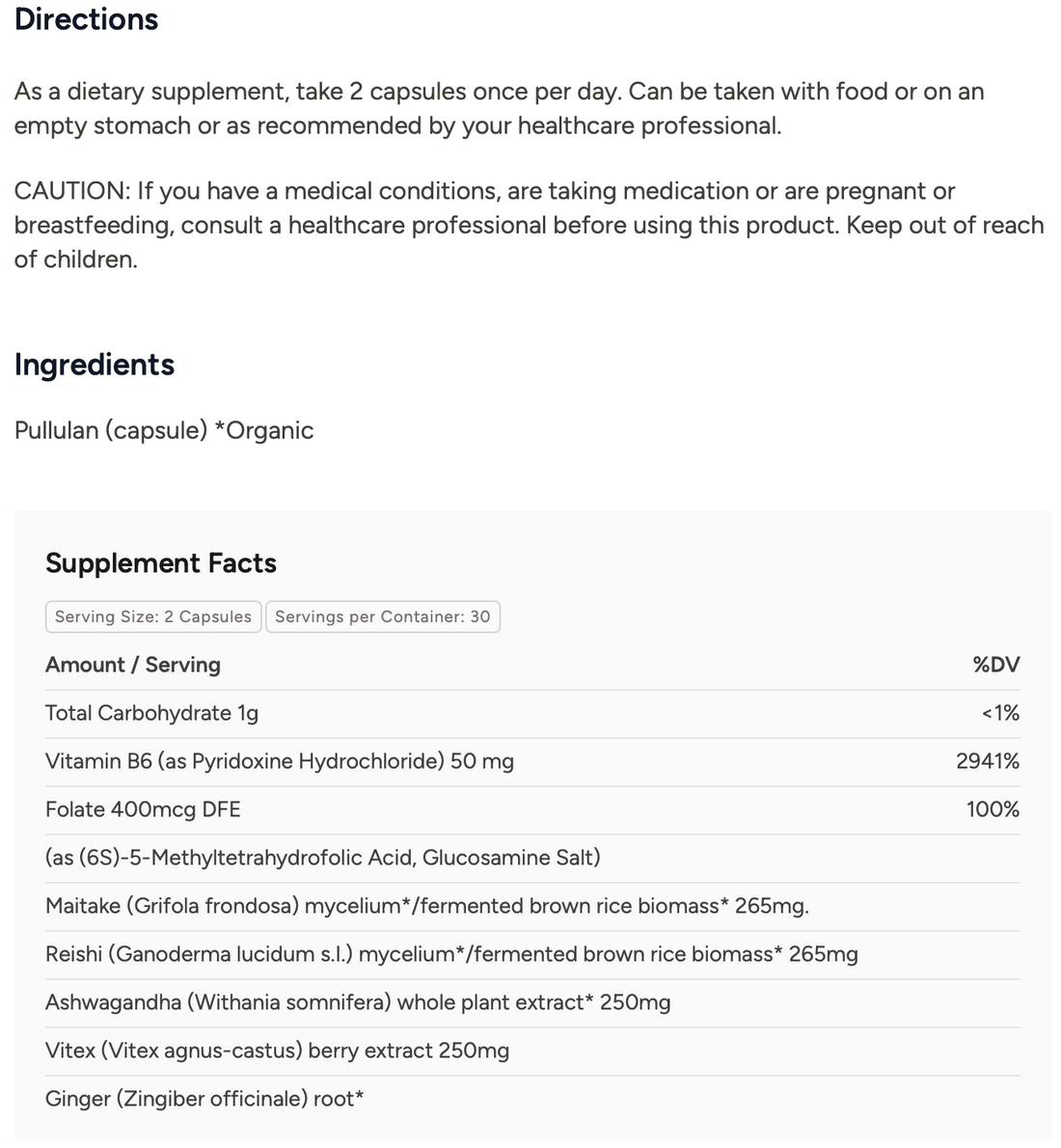1061x1148 pixels.
Task: Click the %DV column header
Action: (995, 665)
